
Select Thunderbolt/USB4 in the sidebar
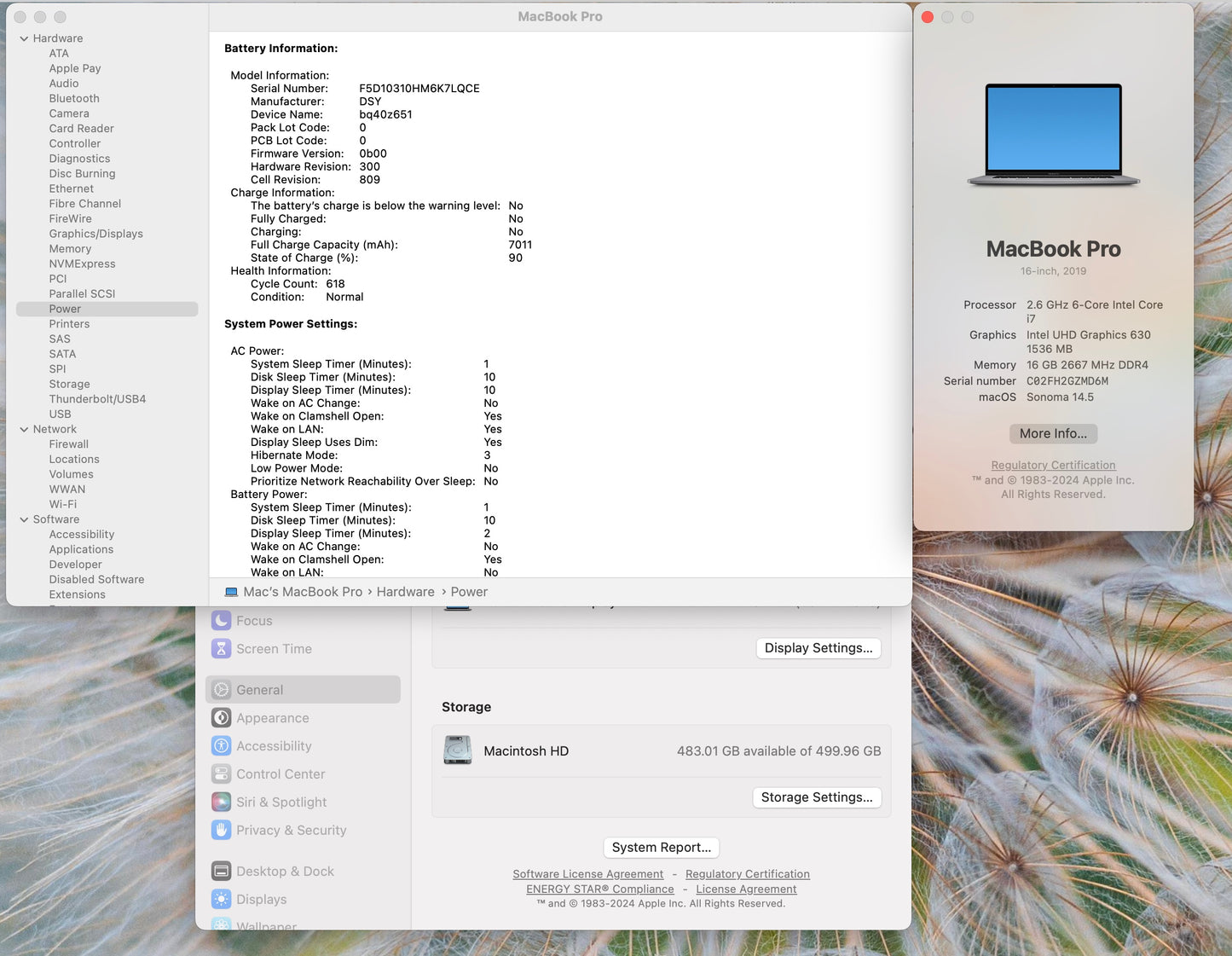97,399
